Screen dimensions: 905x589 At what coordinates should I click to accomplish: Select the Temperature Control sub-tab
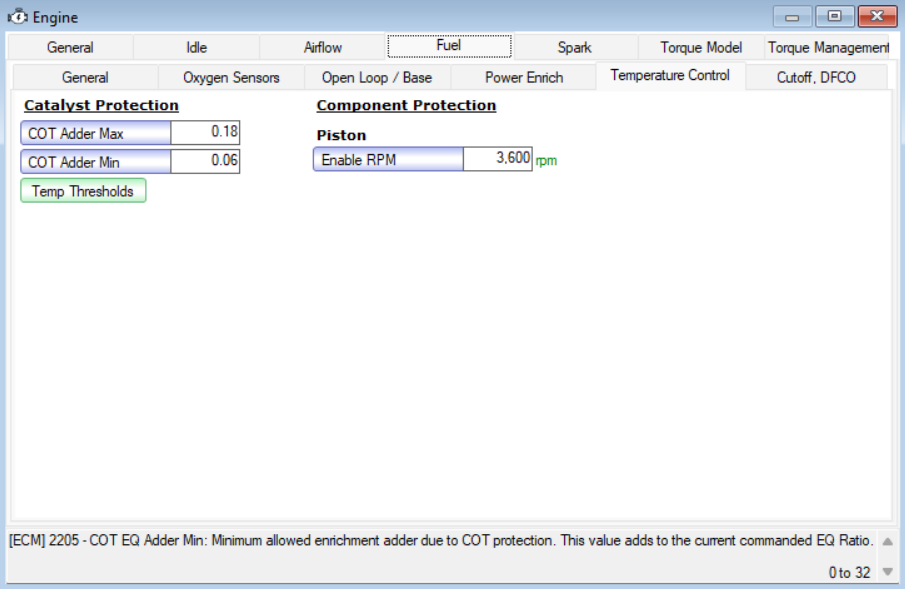tap(670, 76)
